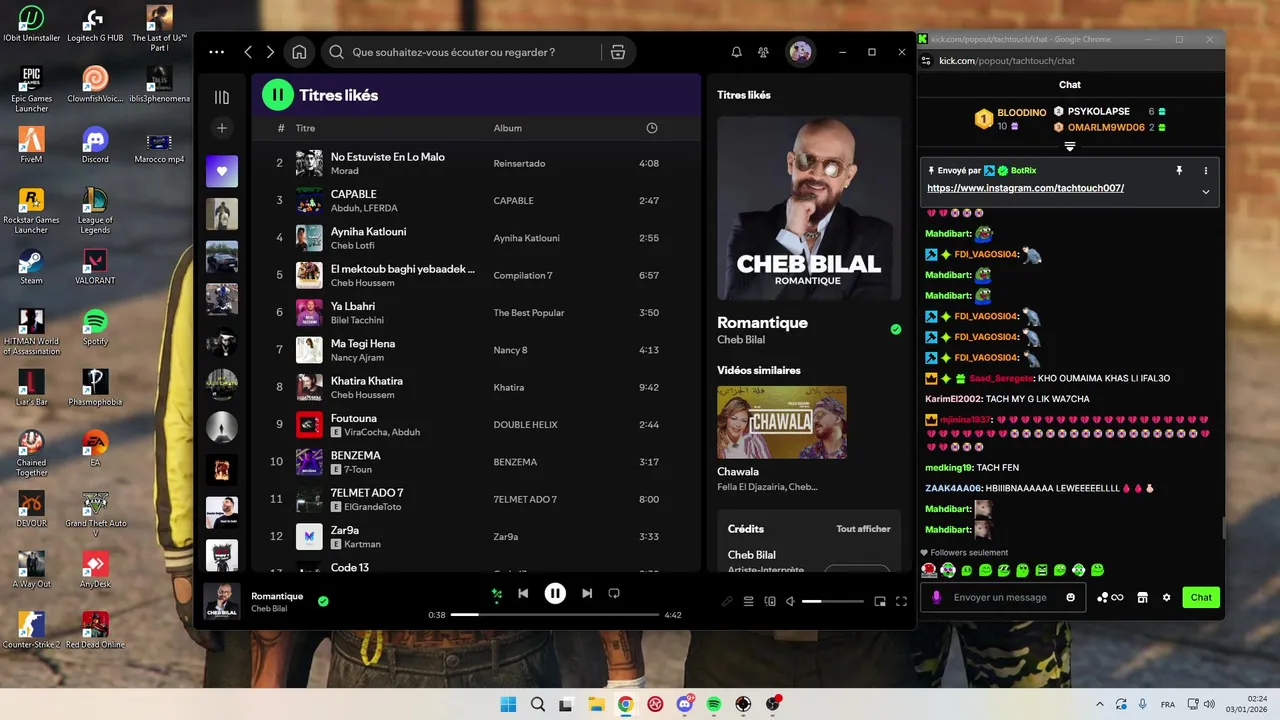Open the Windows Start menu
The image size is (1280, 720).
[x=508, y=704]
